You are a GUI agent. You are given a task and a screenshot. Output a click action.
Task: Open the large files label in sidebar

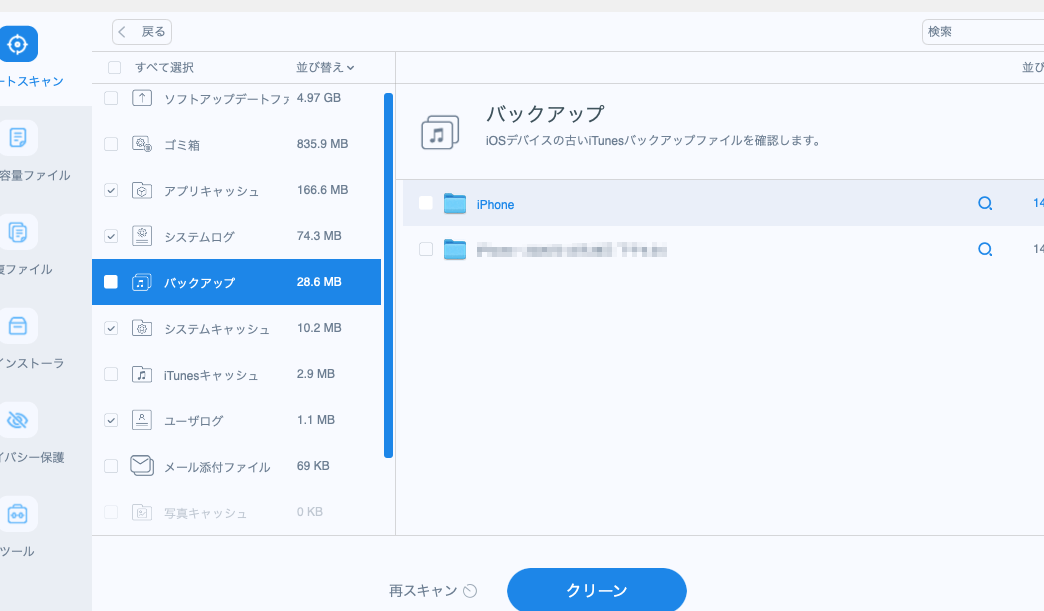tap(35, 175)
